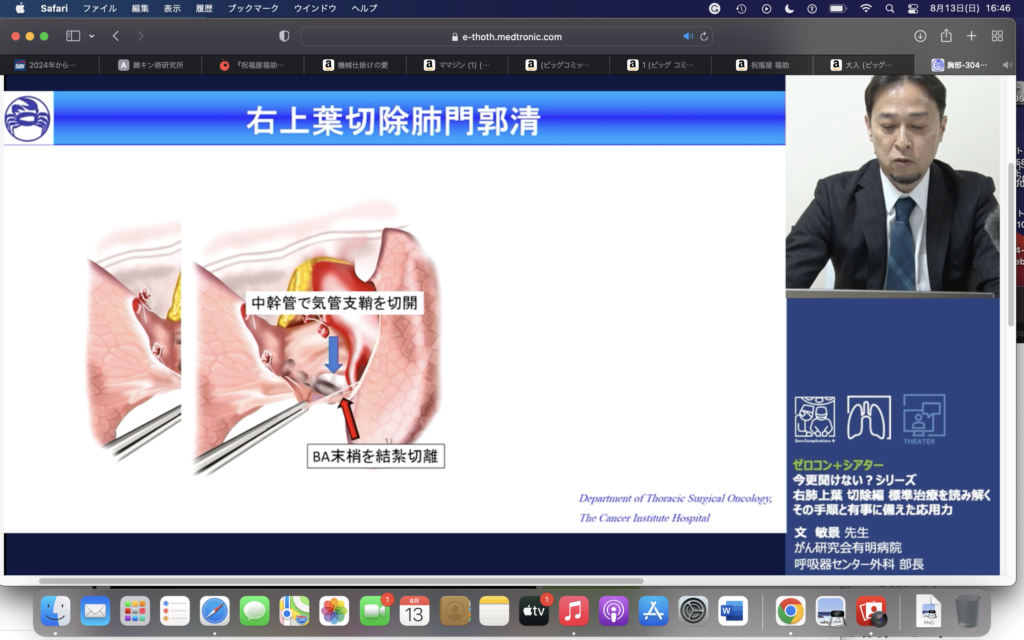The image size is (1024, 640).
Task: Click the Share icon in Safari toolbar
Action: (x=946, y=36)
